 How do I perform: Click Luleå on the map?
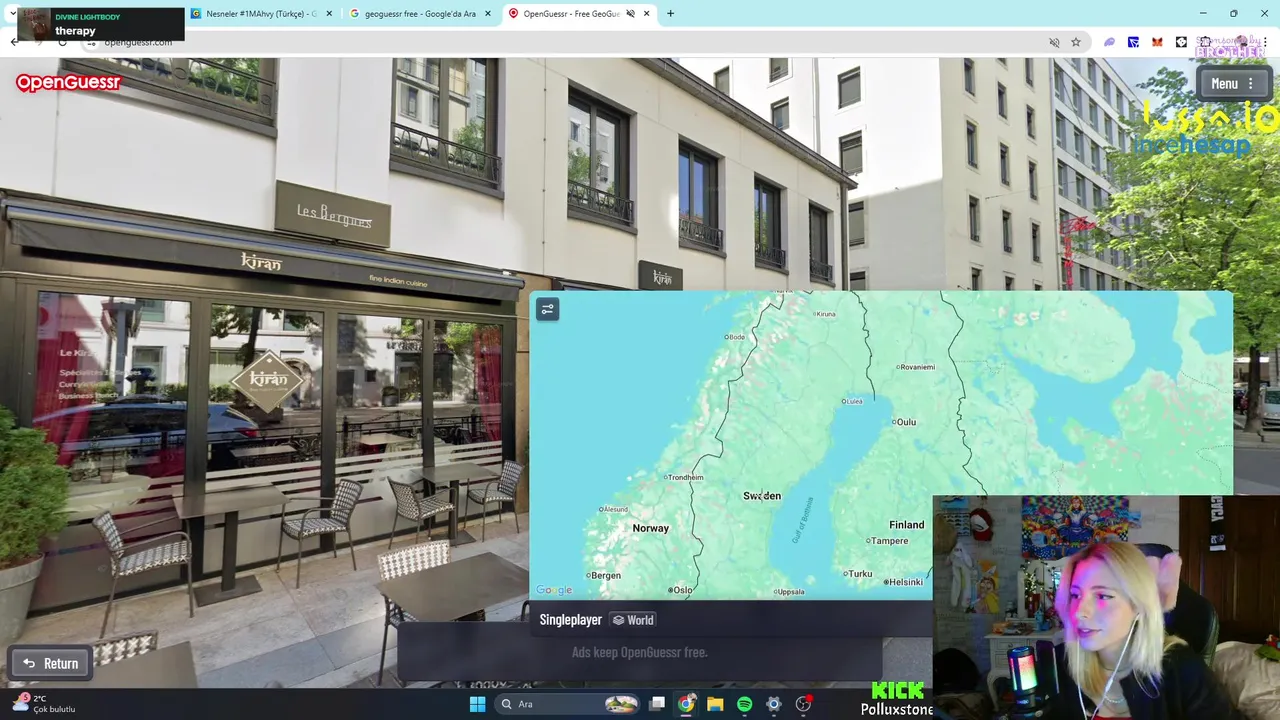click(853, 401)
